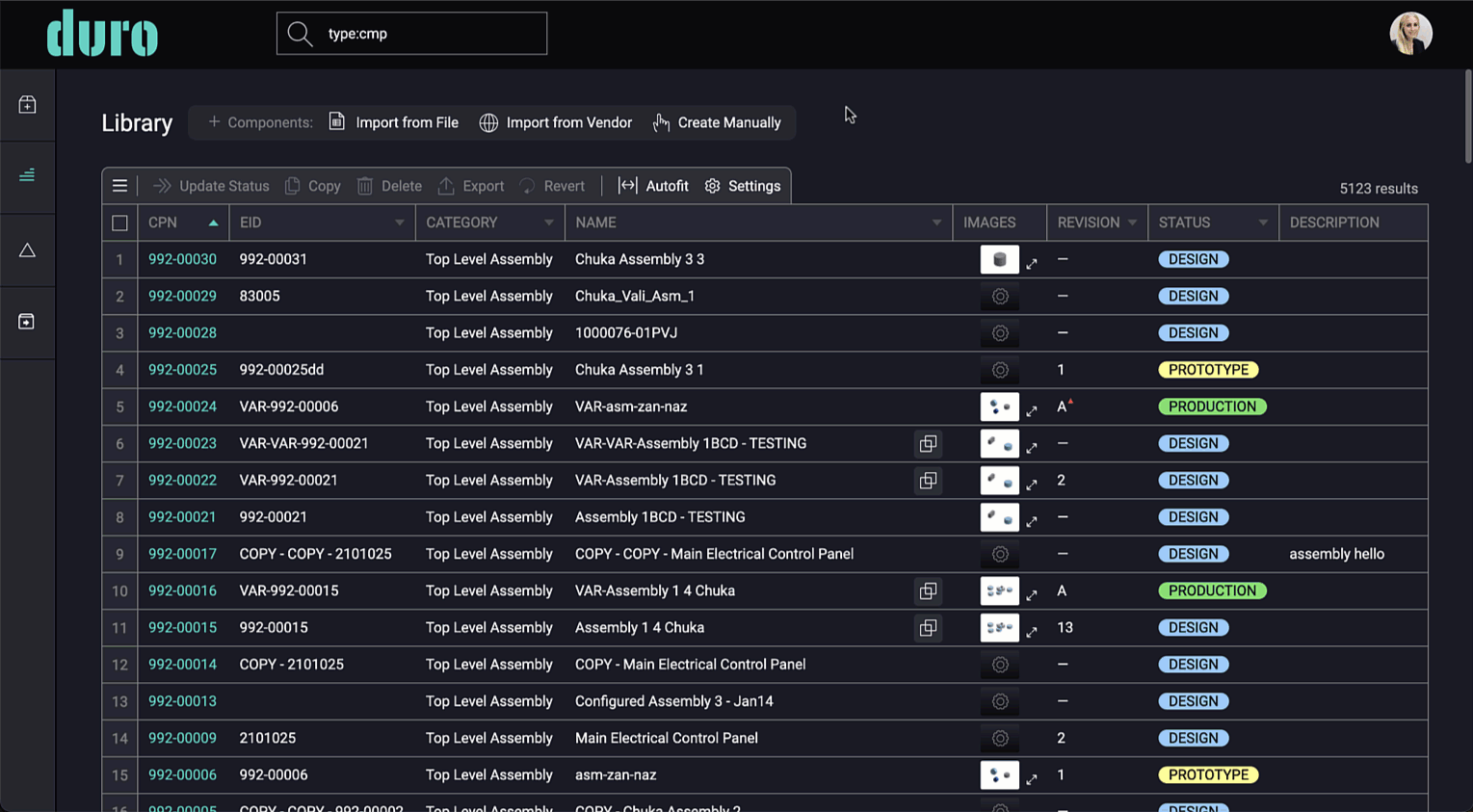Screen dimensions: 1473x812
Task: Open the REVISION column dropdown arrow
Action: pyautogui.click(x=1133, y=223)
